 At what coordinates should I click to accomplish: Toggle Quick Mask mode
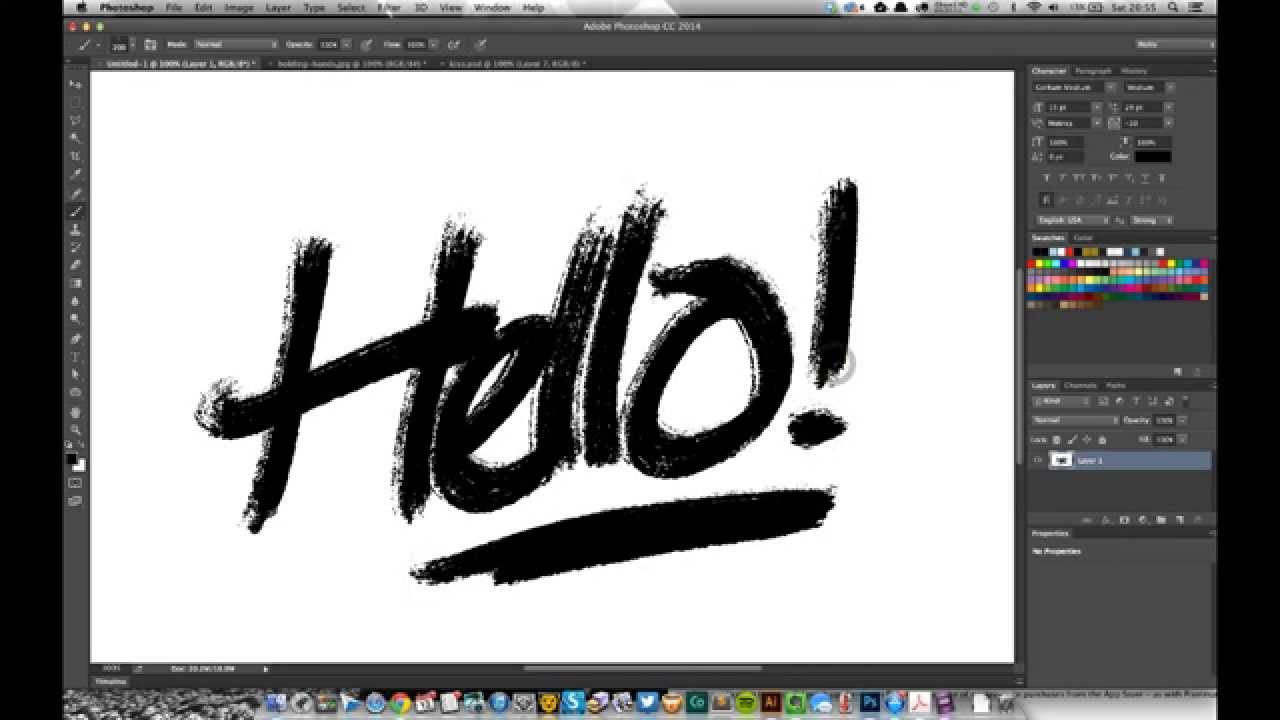click(x=75, y=483)
